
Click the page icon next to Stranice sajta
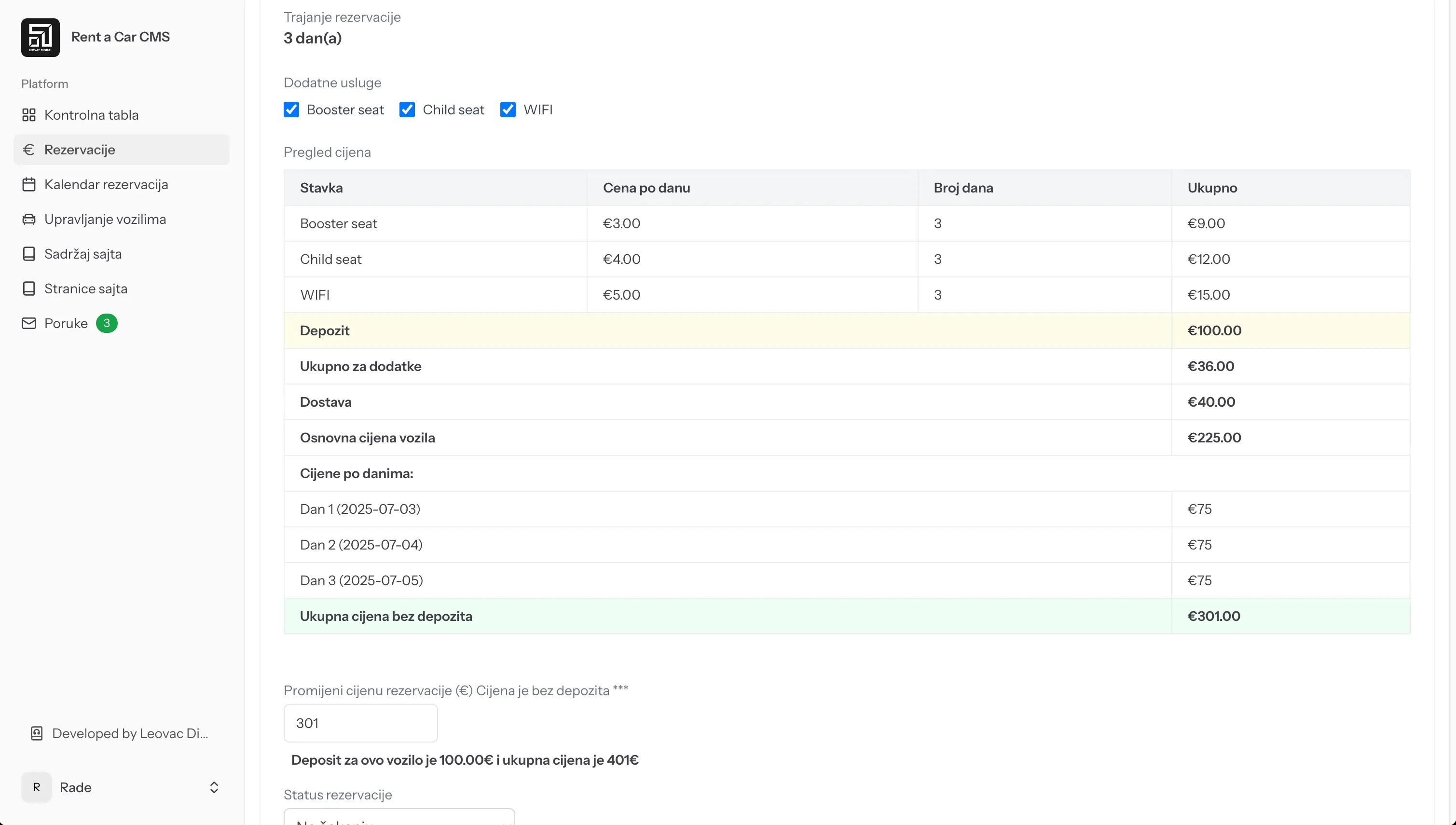29,289
